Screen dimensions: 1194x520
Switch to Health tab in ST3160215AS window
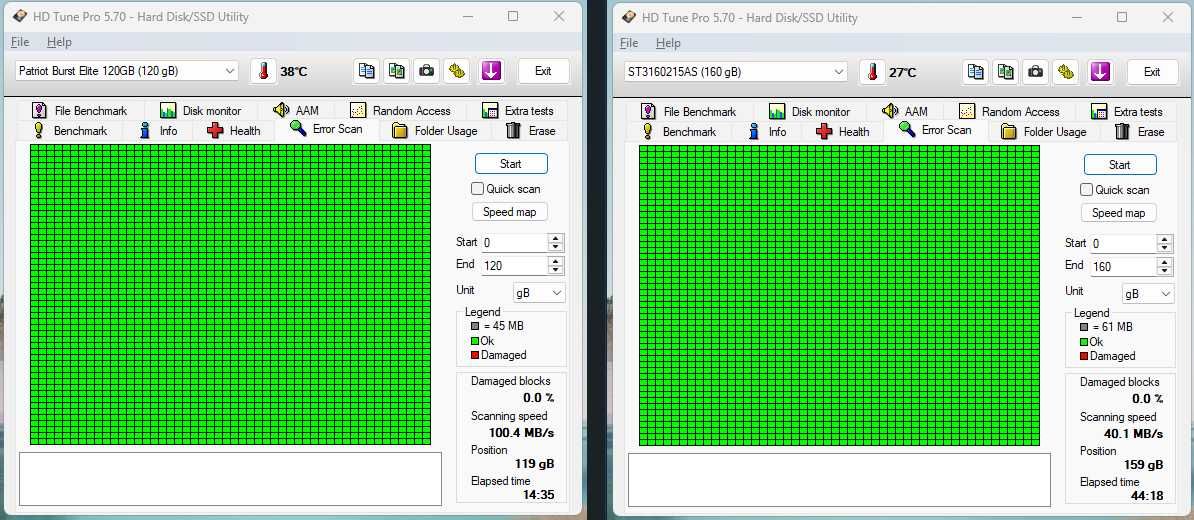(843, 132)
